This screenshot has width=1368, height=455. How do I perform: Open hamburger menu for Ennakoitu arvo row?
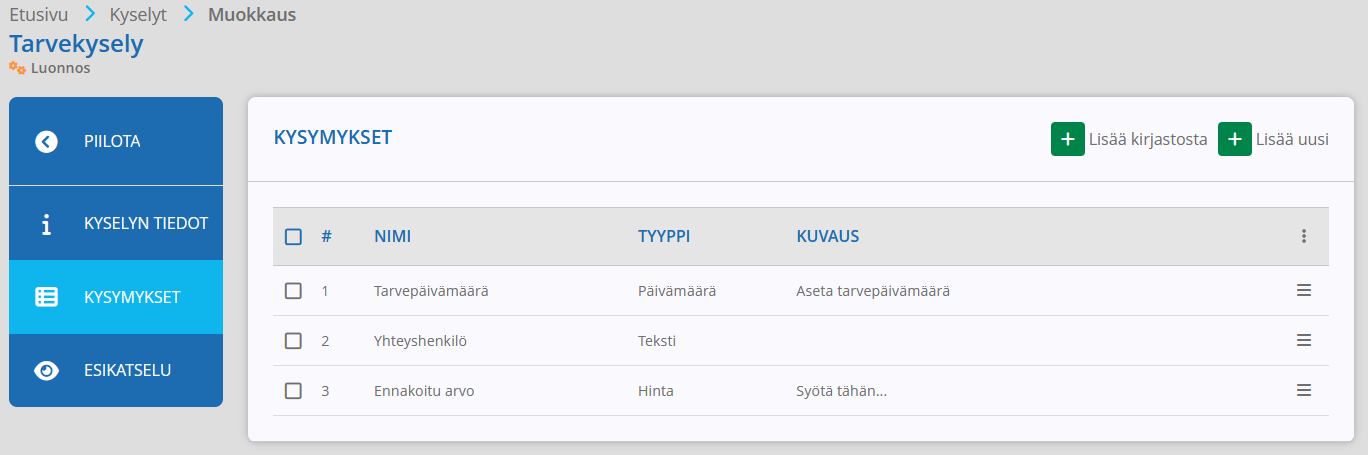coord(1304,390)
